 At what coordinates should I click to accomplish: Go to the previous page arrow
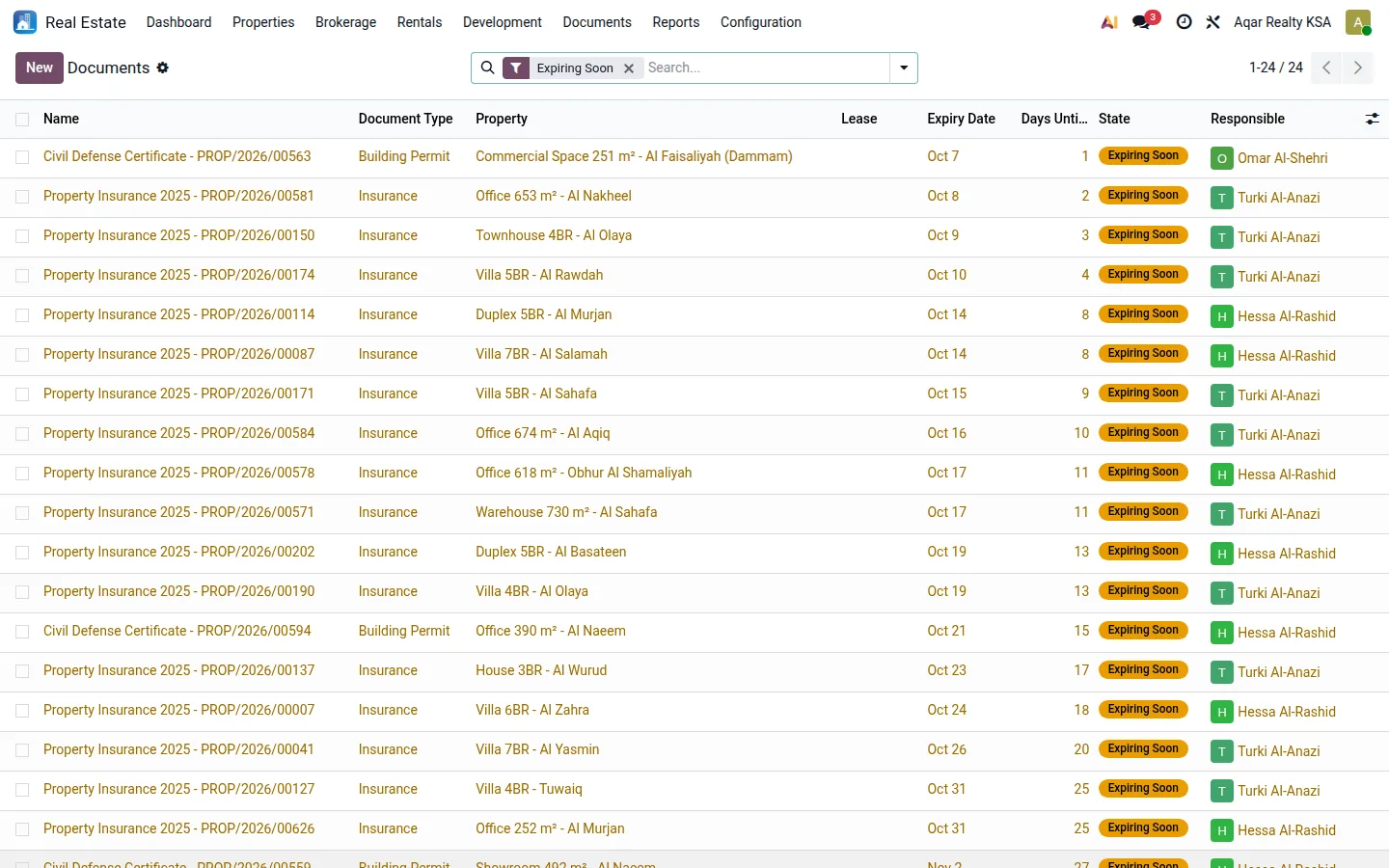[1326, 68]
